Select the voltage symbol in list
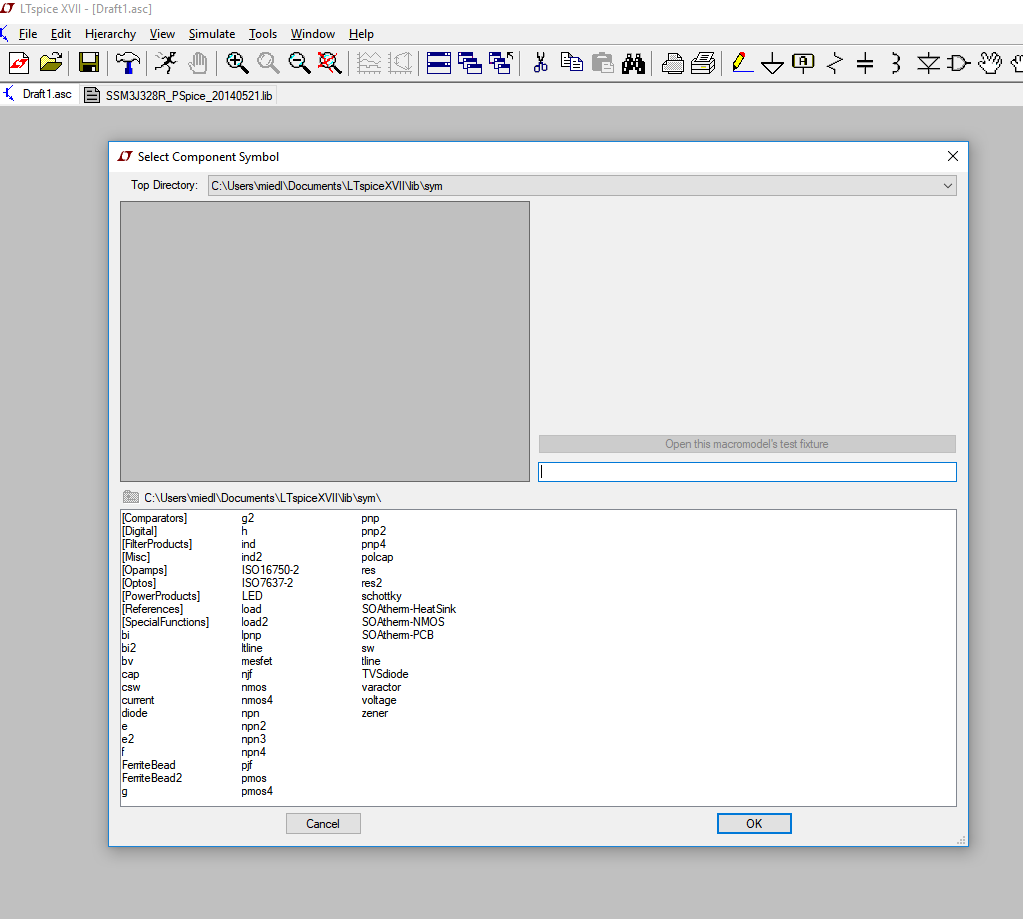Screen dimensions: 1023x919 [378, 700]
